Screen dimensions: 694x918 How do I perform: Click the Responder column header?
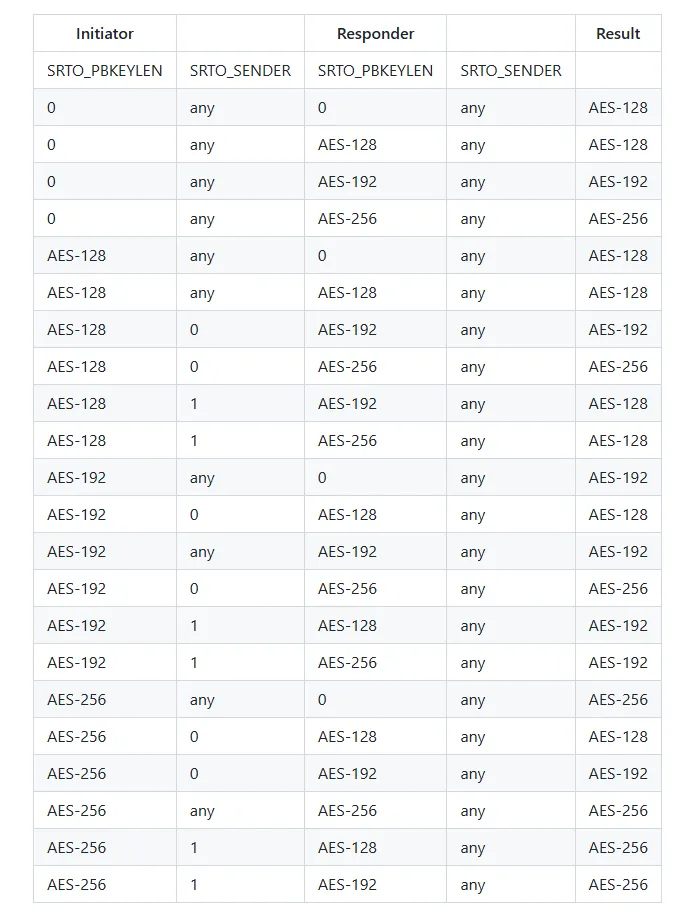[x=375, y=34]
